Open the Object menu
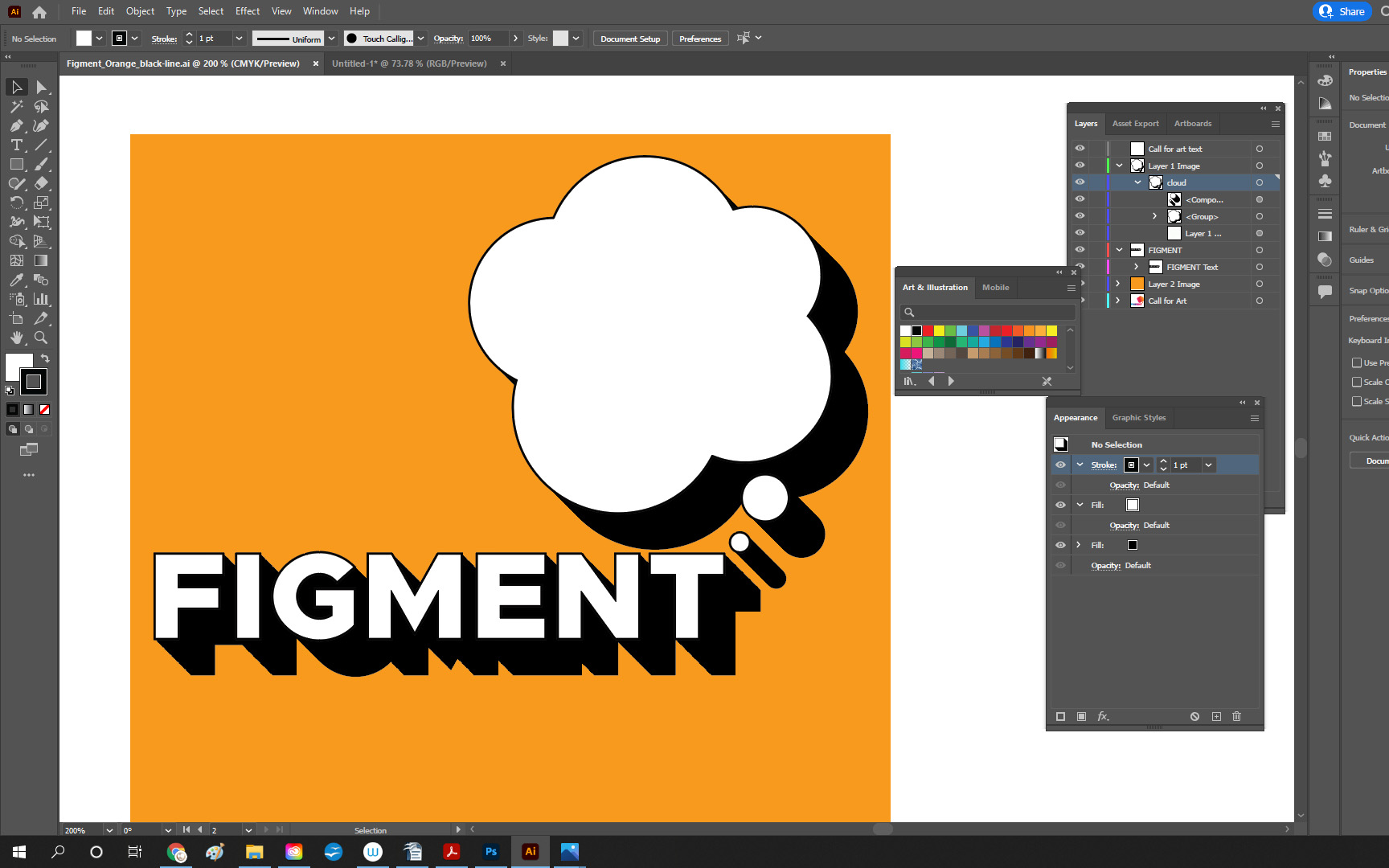 tap(140, 11)
